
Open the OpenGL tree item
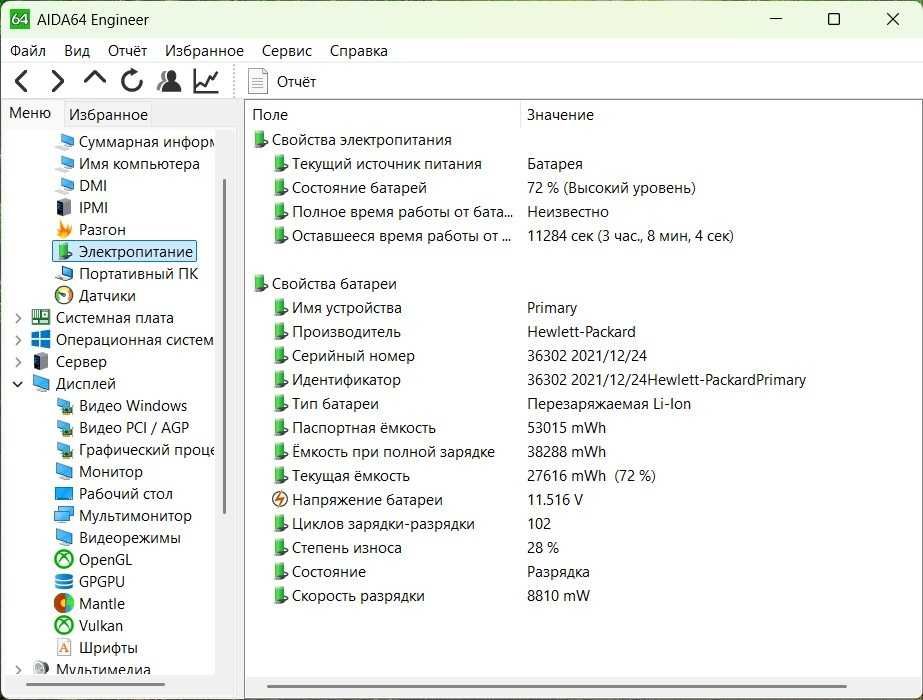(105, 560)
